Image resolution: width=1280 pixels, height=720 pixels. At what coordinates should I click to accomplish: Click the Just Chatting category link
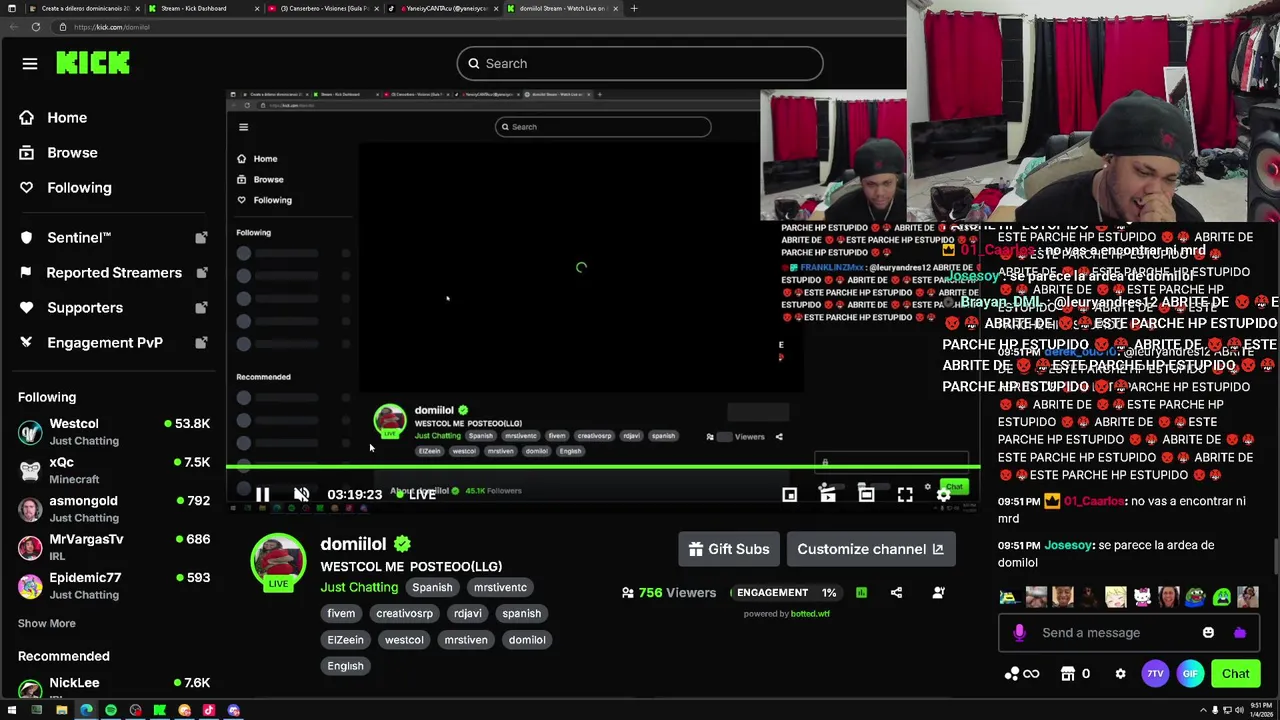point(359,587)
